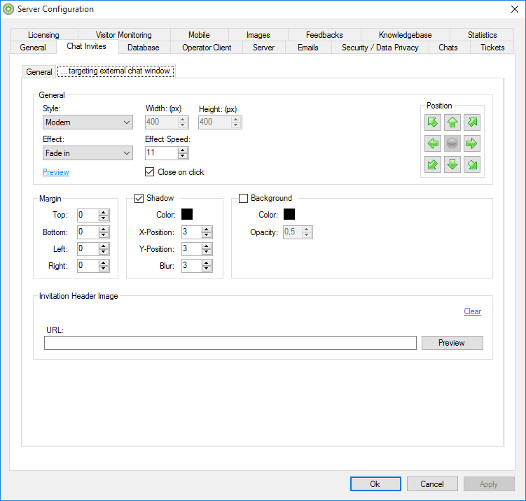Open the Visitor Monitoring tab
The height and width of the screenshot is (501, 526).
pyautogui.click(x=124, y=35)
